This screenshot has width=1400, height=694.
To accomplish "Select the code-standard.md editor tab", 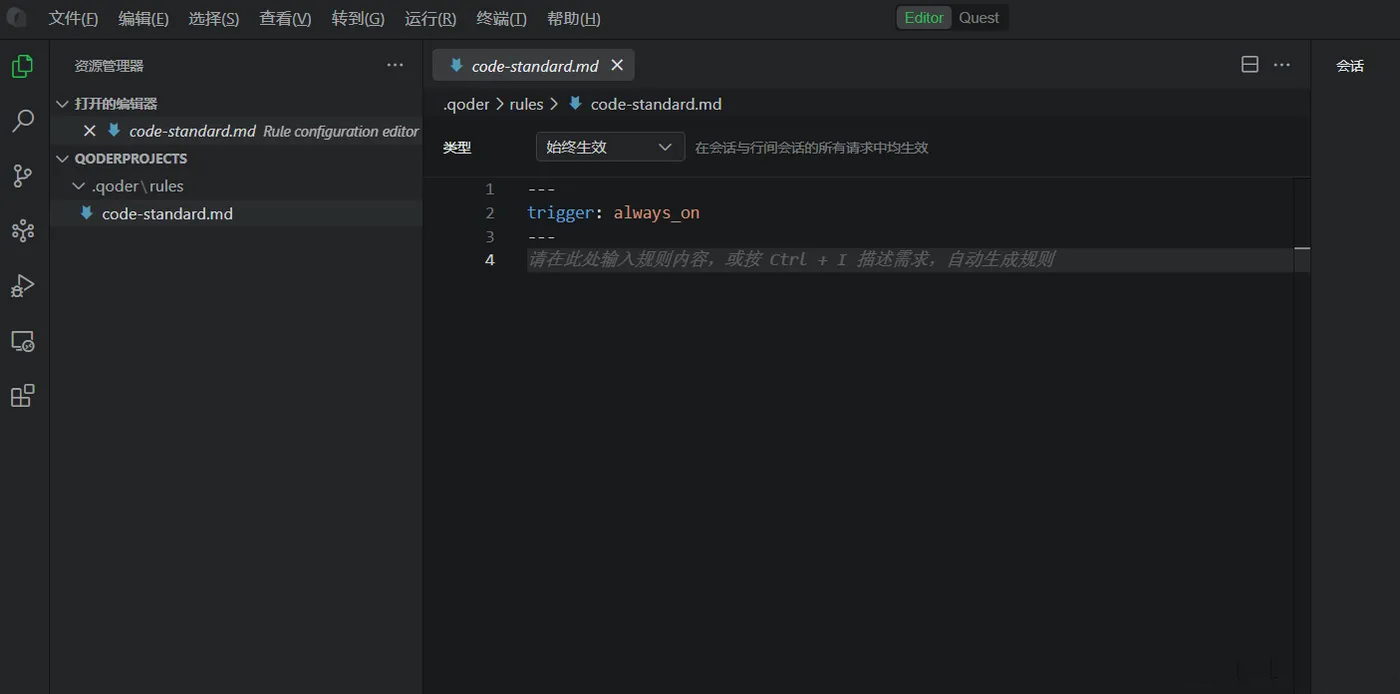I will pos(535,64).
